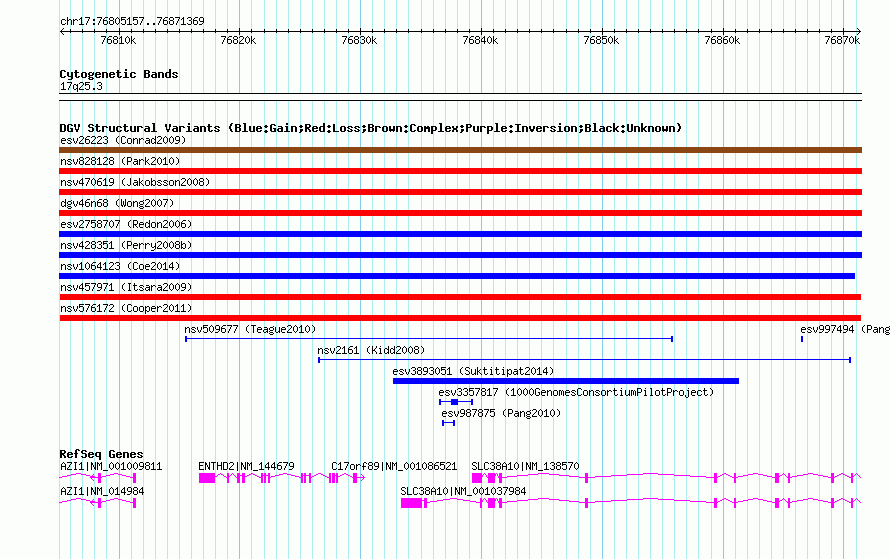Viewport: 890px width, 559px height.
Task: Open the nsv576172 Cooper2011 variant label
Action: click(x=126, y=308)
